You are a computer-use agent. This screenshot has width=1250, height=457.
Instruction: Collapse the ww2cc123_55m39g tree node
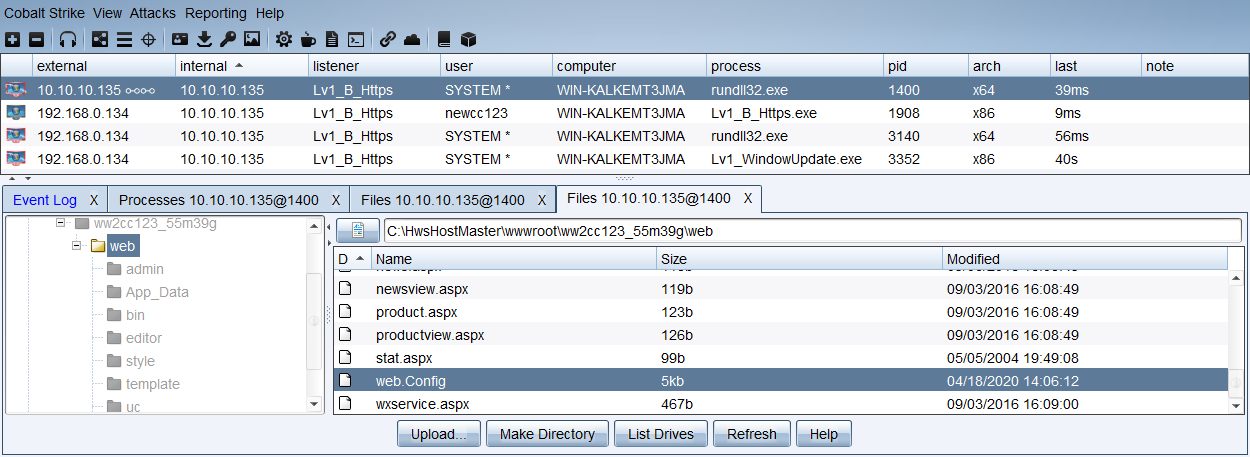[x=61, y=223]
